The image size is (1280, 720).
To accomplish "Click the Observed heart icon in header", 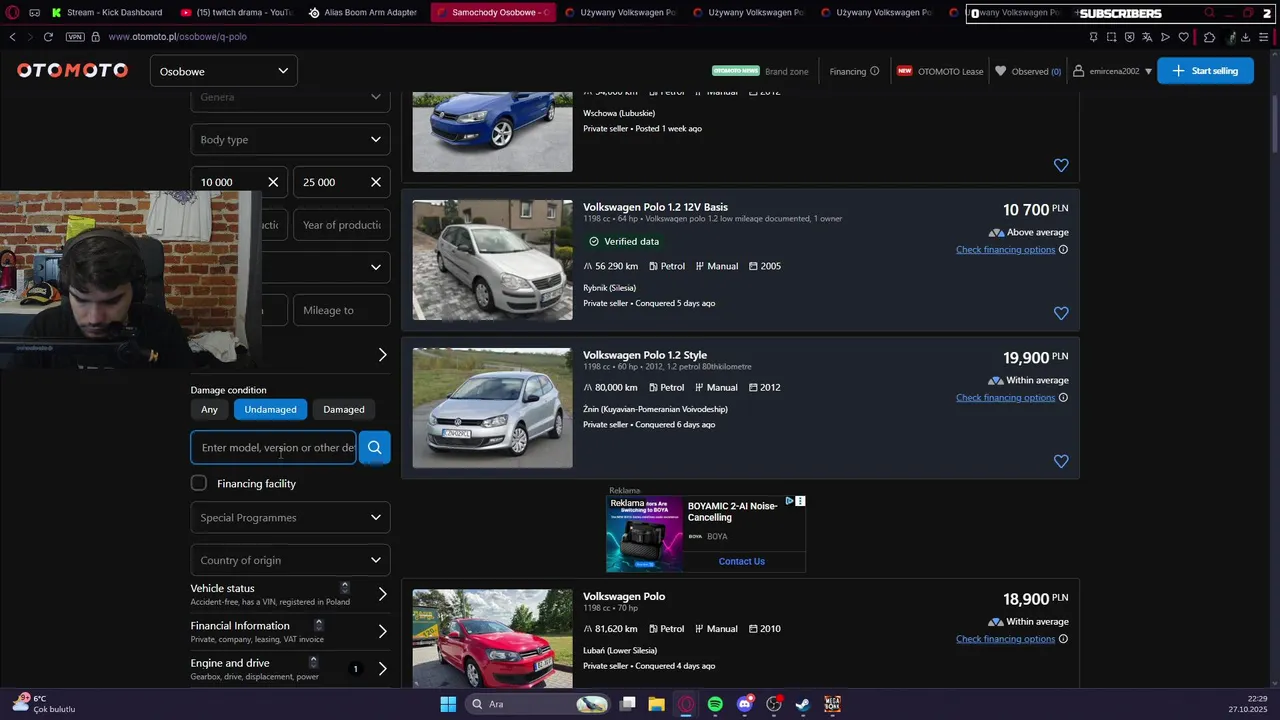I will [x=1000, y=71].
